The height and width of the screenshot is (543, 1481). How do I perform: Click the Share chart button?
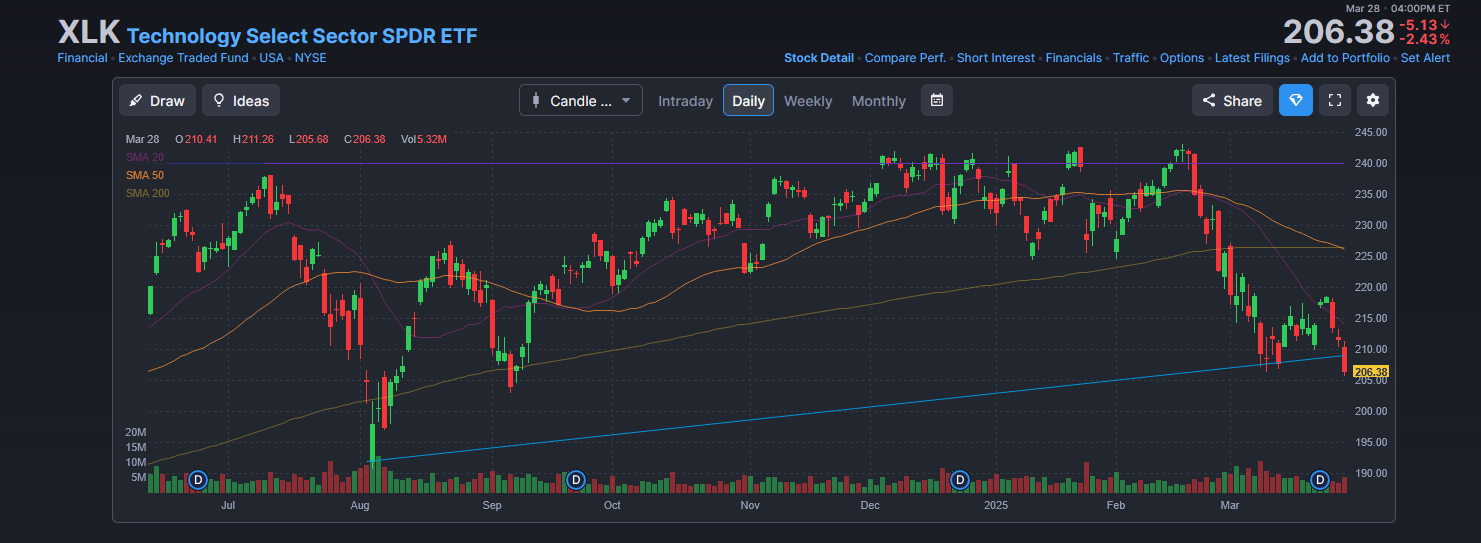(1232, 101)
